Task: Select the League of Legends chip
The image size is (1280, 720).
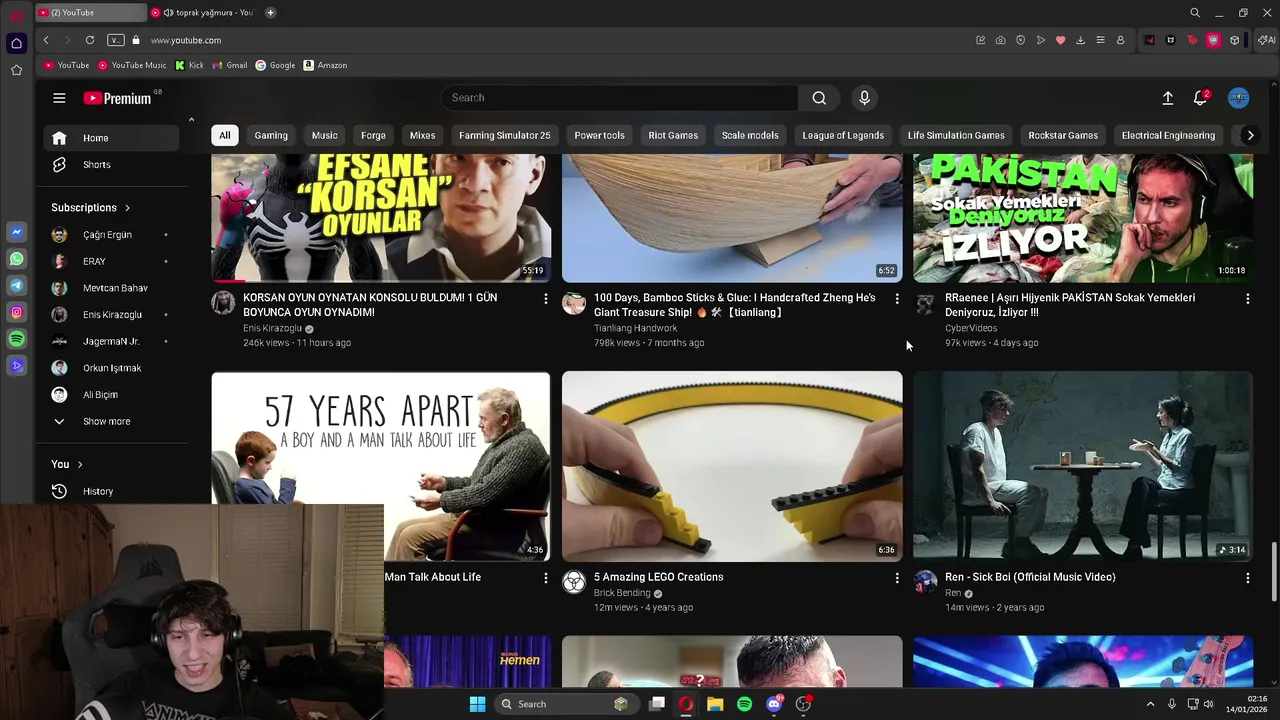Action: click(843, 135)
